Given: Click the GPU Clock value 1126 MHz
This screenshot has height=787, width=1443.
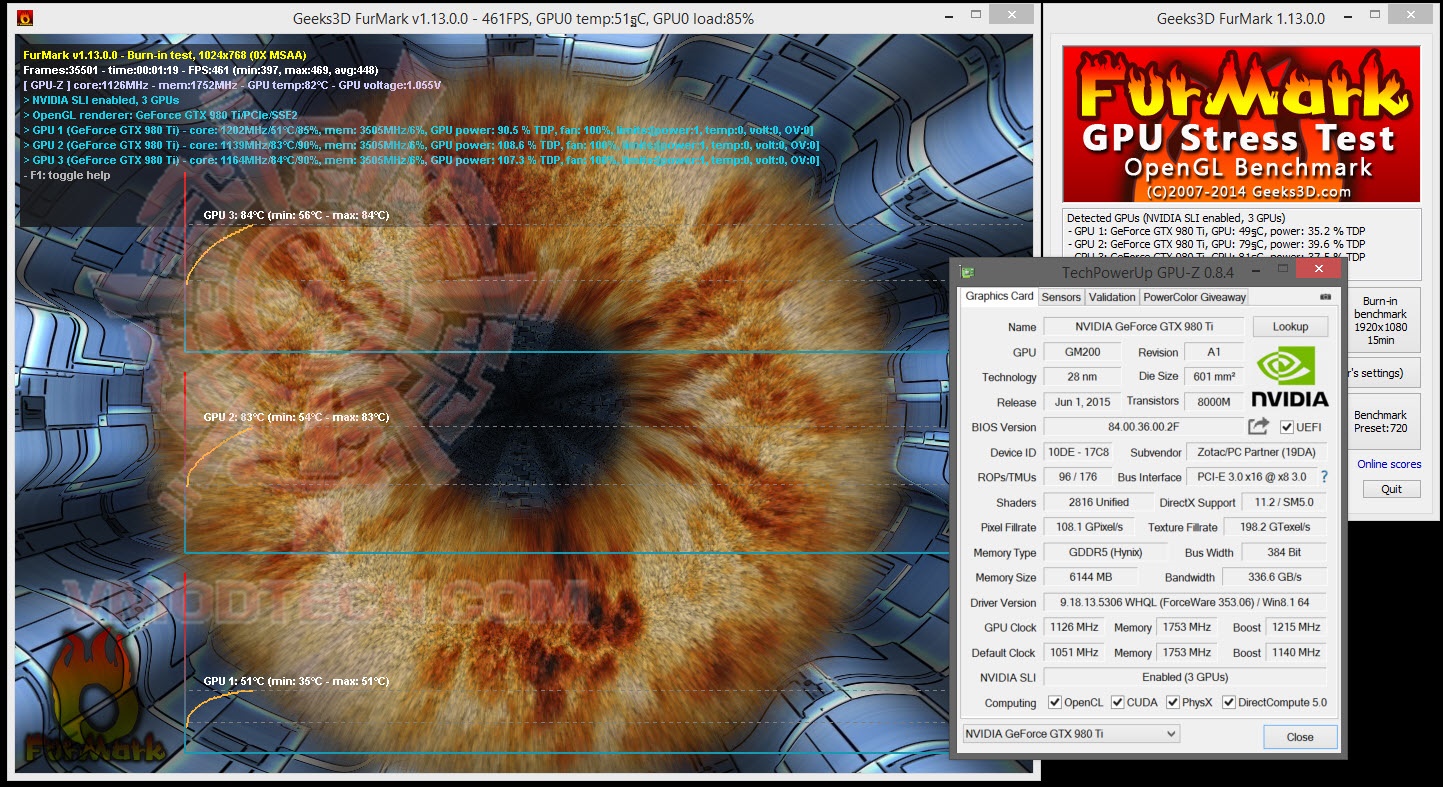Looking at the screenshot, I should pos(1073,627).
